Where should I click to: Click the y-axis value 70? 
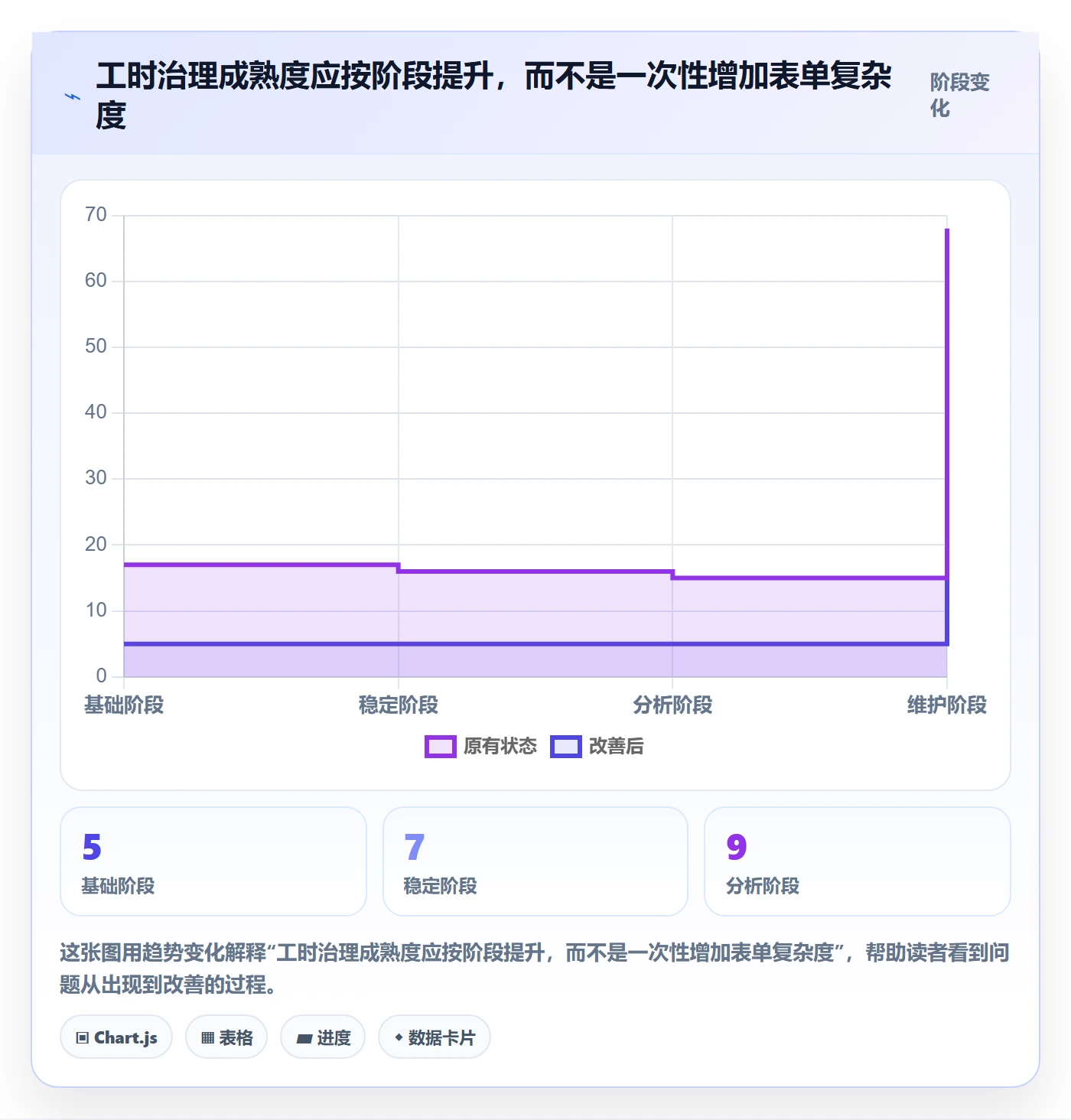96,215
